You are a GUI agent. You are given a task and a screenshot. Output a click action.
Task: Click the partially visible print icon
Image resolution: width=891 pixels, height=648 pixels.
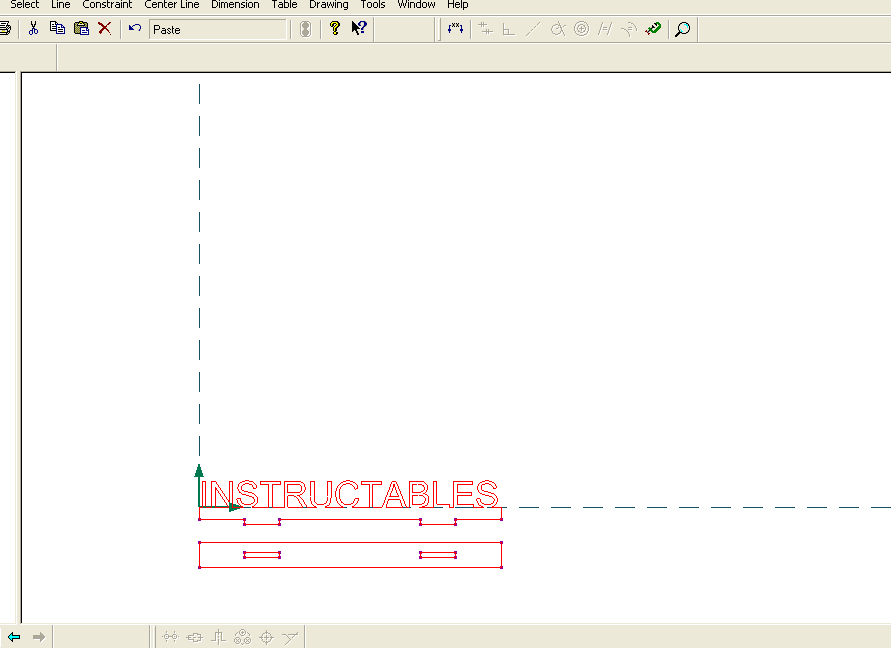pyautogui.click(x=5, y=28)
